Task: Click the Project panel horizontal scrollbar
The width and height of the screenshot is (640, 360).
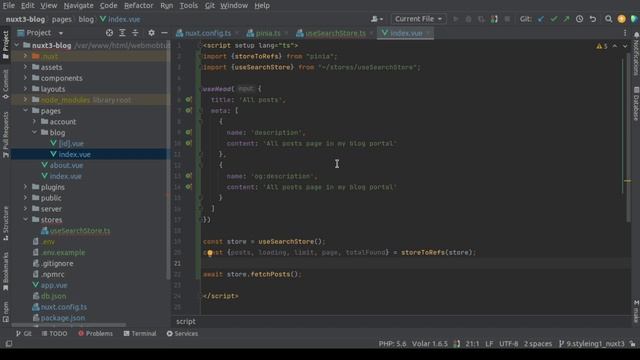Action: (69, 325)
